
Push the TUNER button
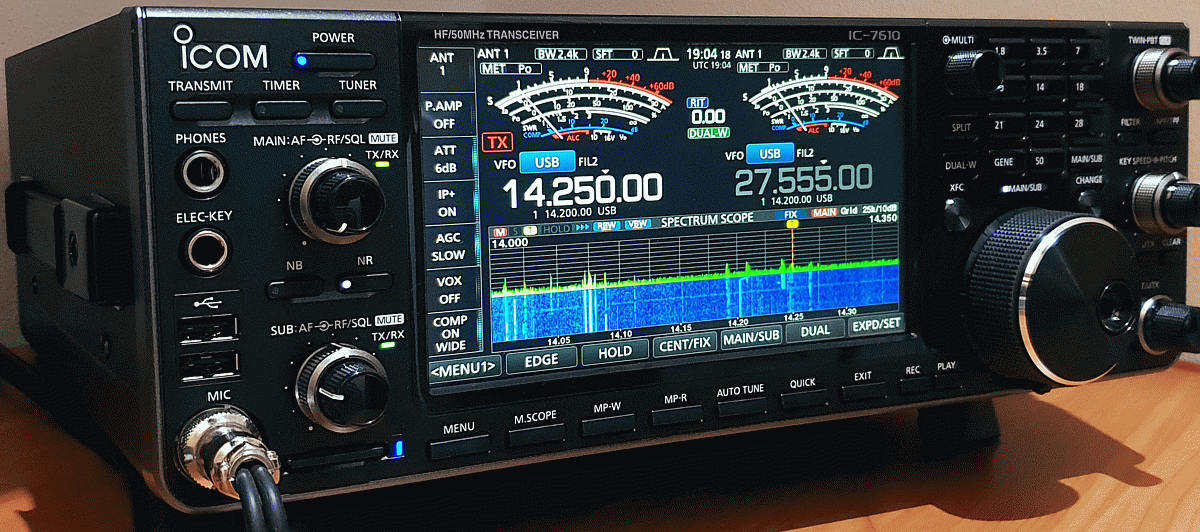pos(357,107)
